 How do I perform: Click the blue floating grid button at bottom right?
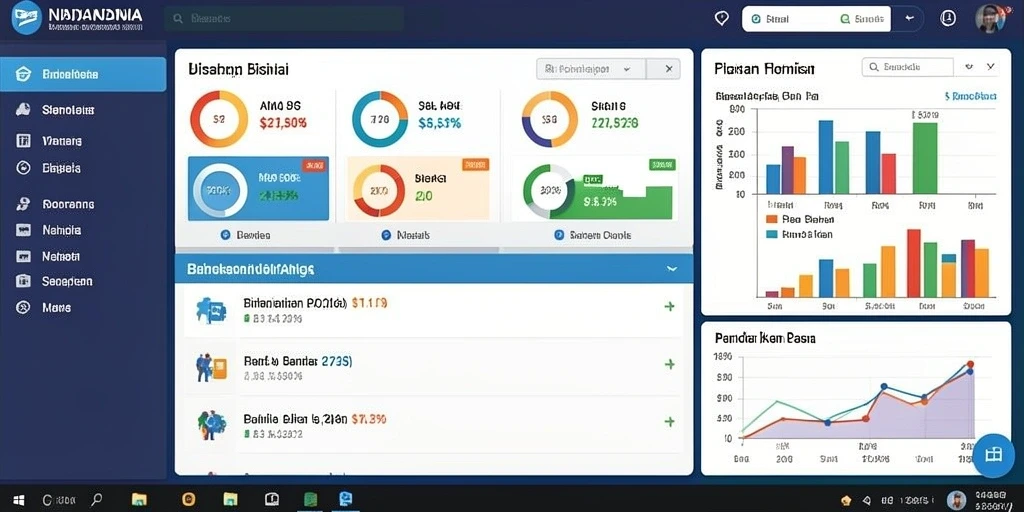pyautogui.click(x=993, y=455)
